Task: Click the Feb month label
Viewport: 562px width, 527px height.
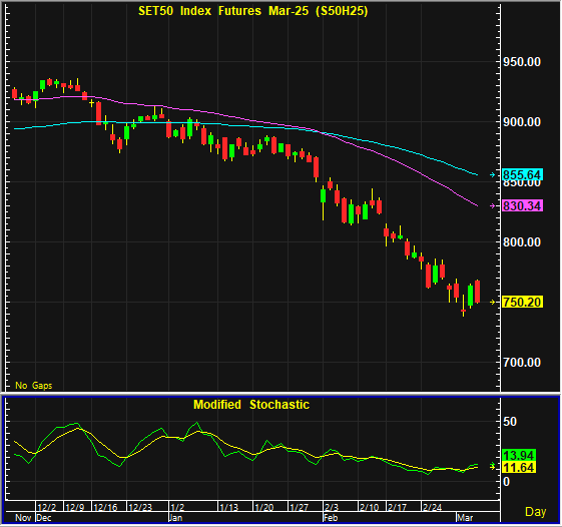Action: click(330, 518)
